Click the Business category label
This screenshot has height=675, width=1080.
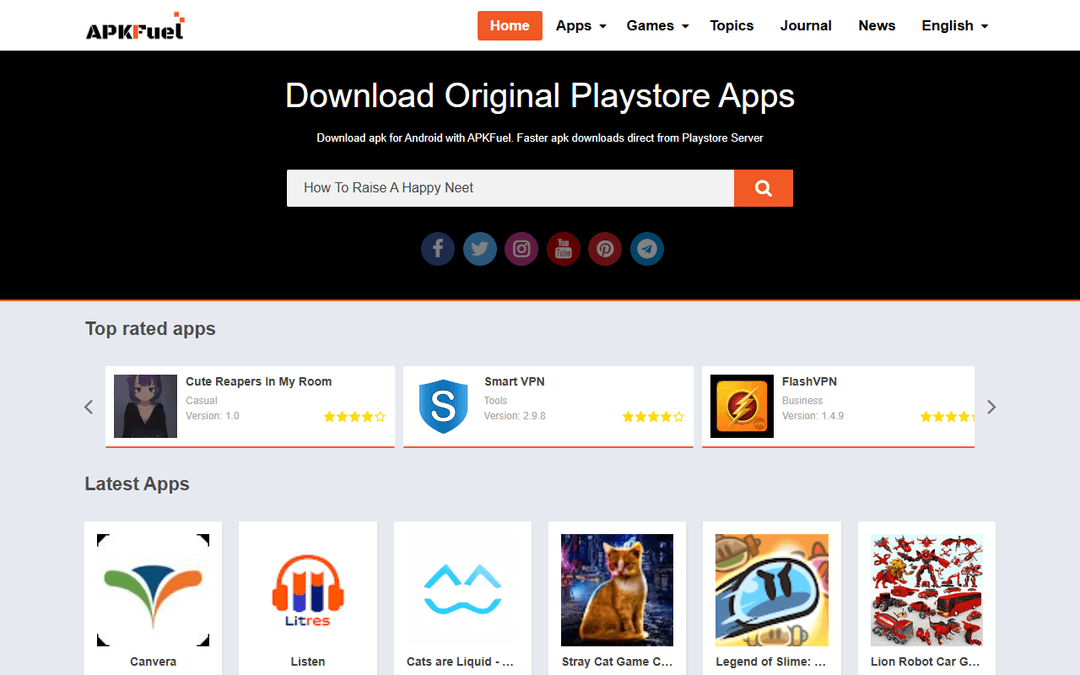[802, 400]
